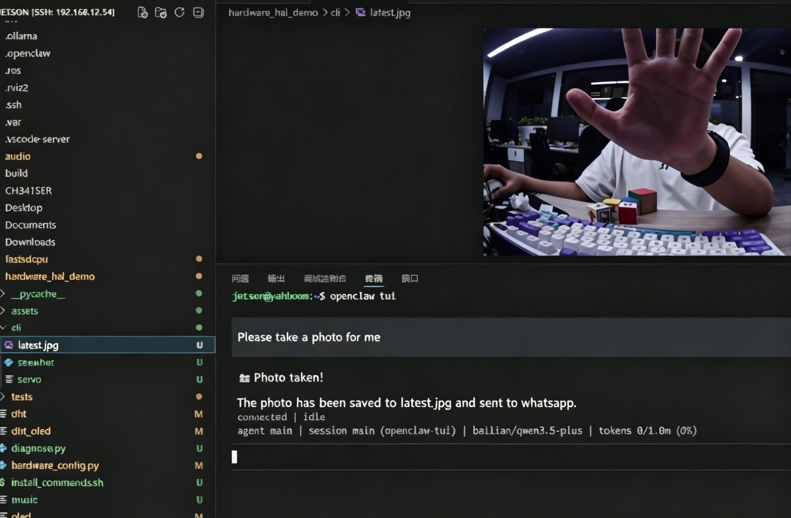Open the dht file
The width and height of the screenshot is (791, 518).
coord(107,414)
